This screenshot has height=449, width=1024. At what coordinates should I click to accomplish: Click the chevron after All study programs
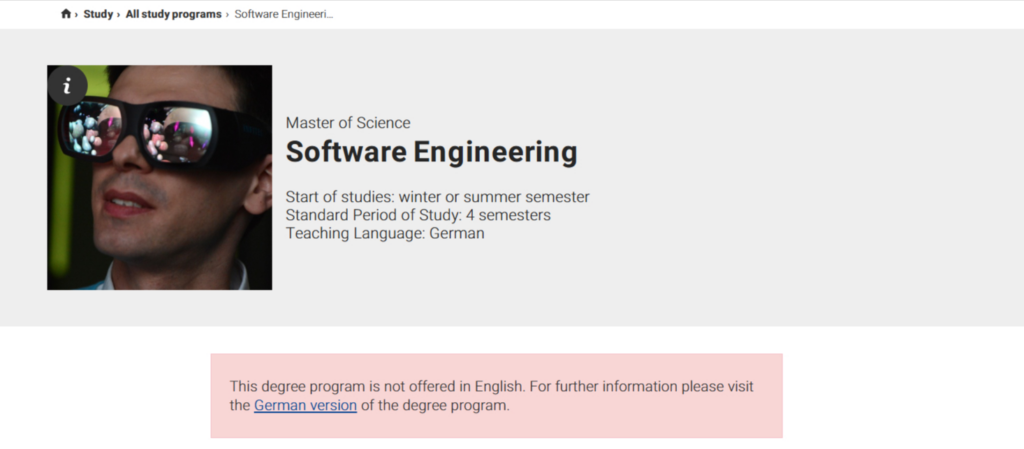(227, 15)
